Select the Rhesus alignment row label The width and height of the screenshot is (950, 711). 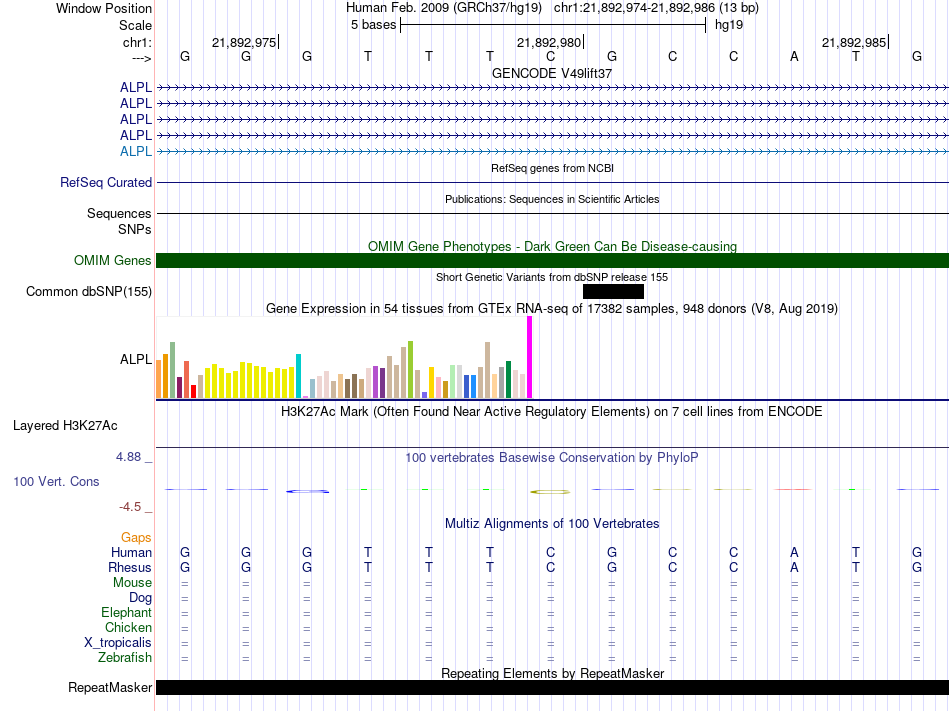[x=130, y=567]
